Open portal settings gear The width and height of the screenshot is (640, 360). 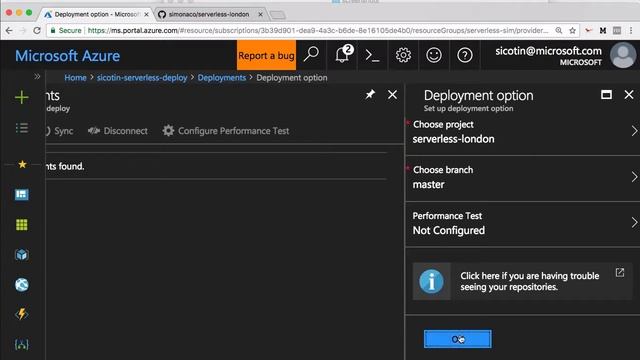tap(403, 55)
